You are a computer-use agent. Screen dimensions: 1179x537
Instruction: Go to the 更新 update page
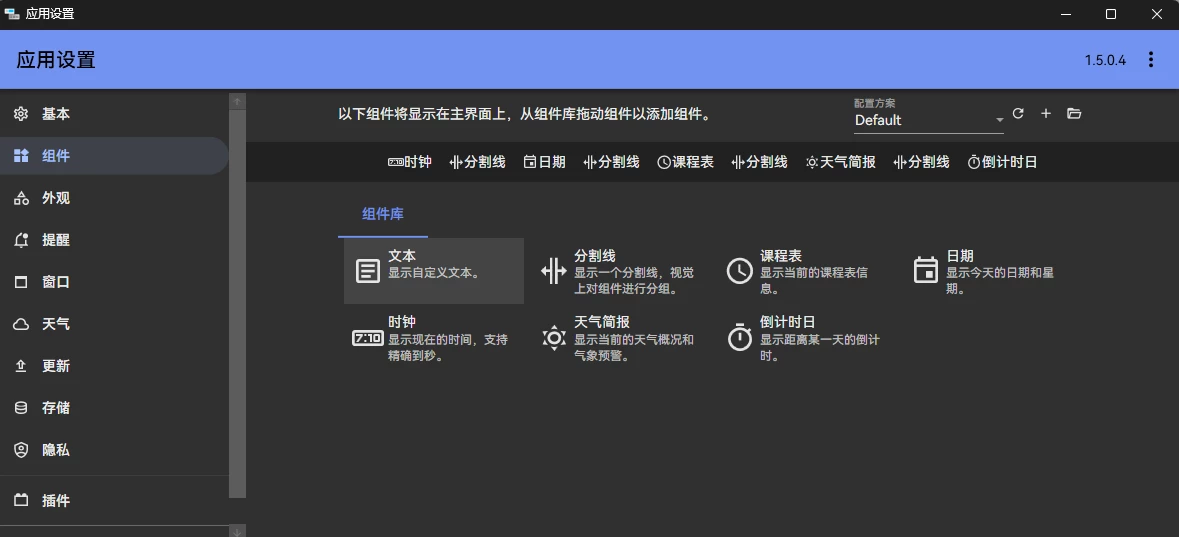point(114,366)
